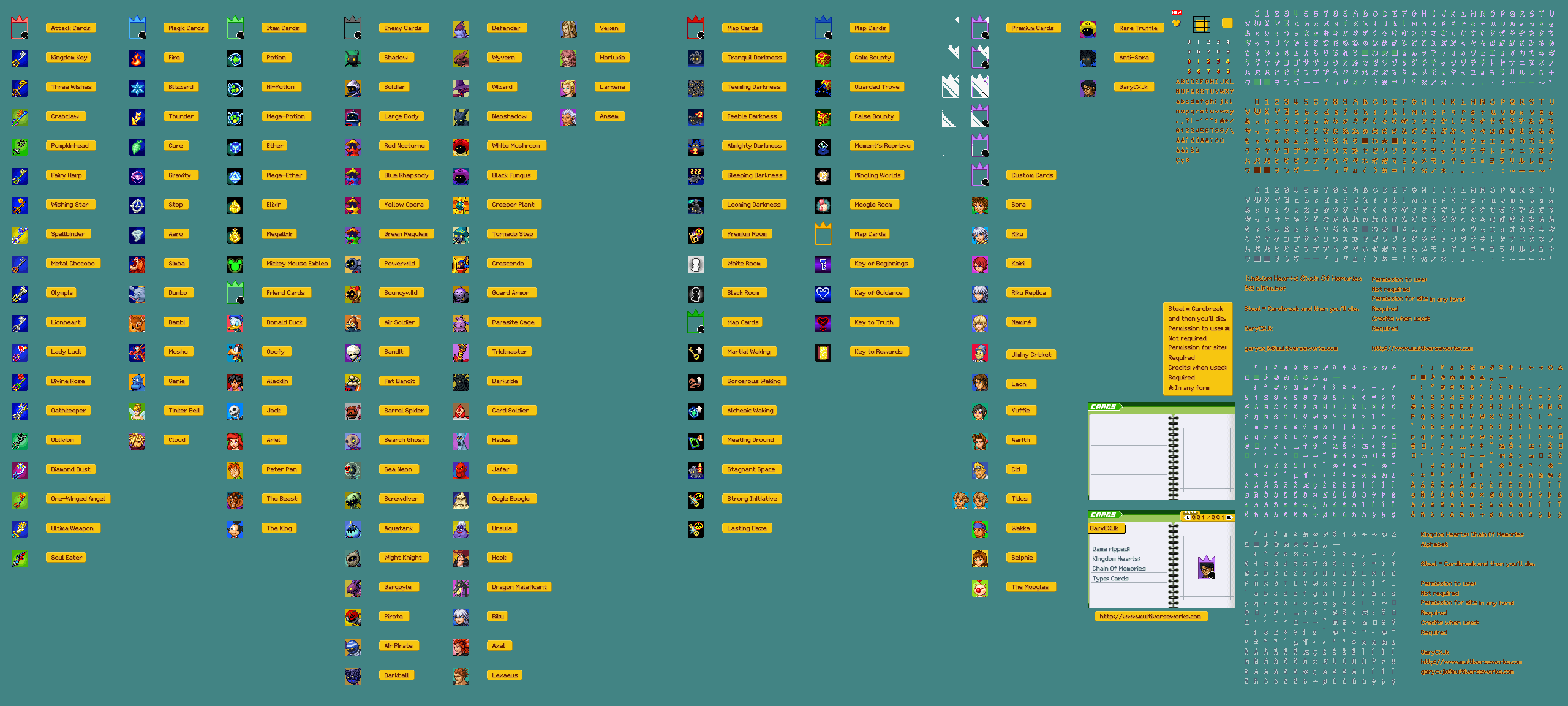Click the Moment's Reprieve label
1568x706 pixels.
[x=883, y=146]
